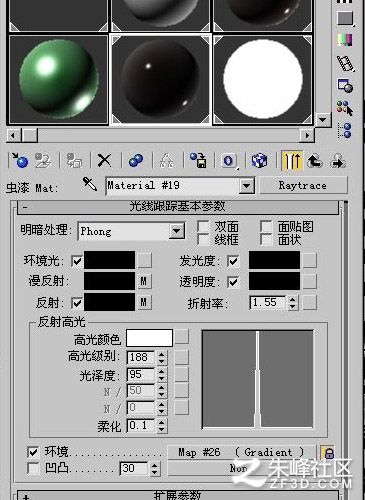This screenshot has width=365, height=500.
Task: Open the Map #26 (Gradient) button
Action: coord(241,452)
